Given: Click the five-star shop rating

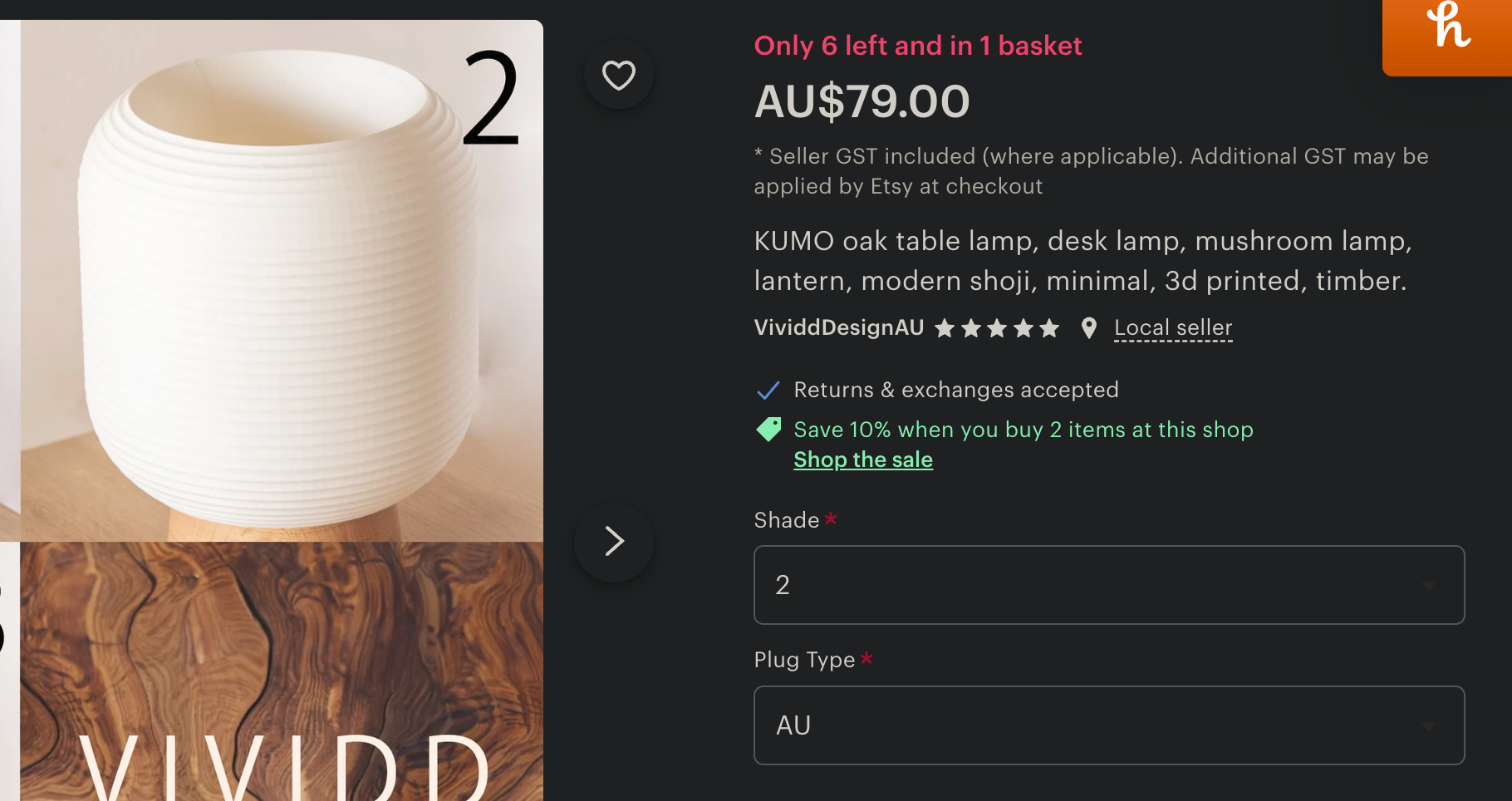Looking at the screenshot, I should pos(997,328).
